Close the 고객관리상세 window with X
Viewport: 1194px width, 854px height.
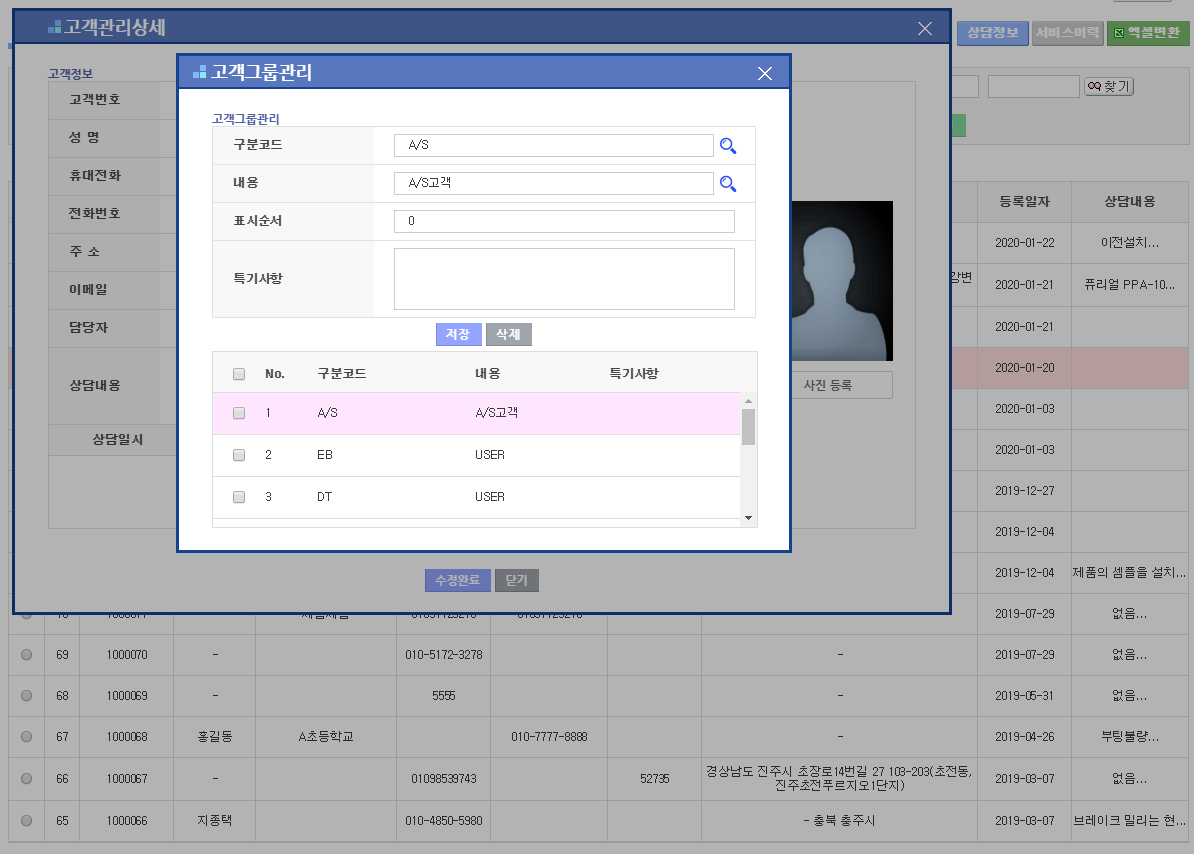coord(925,28)
